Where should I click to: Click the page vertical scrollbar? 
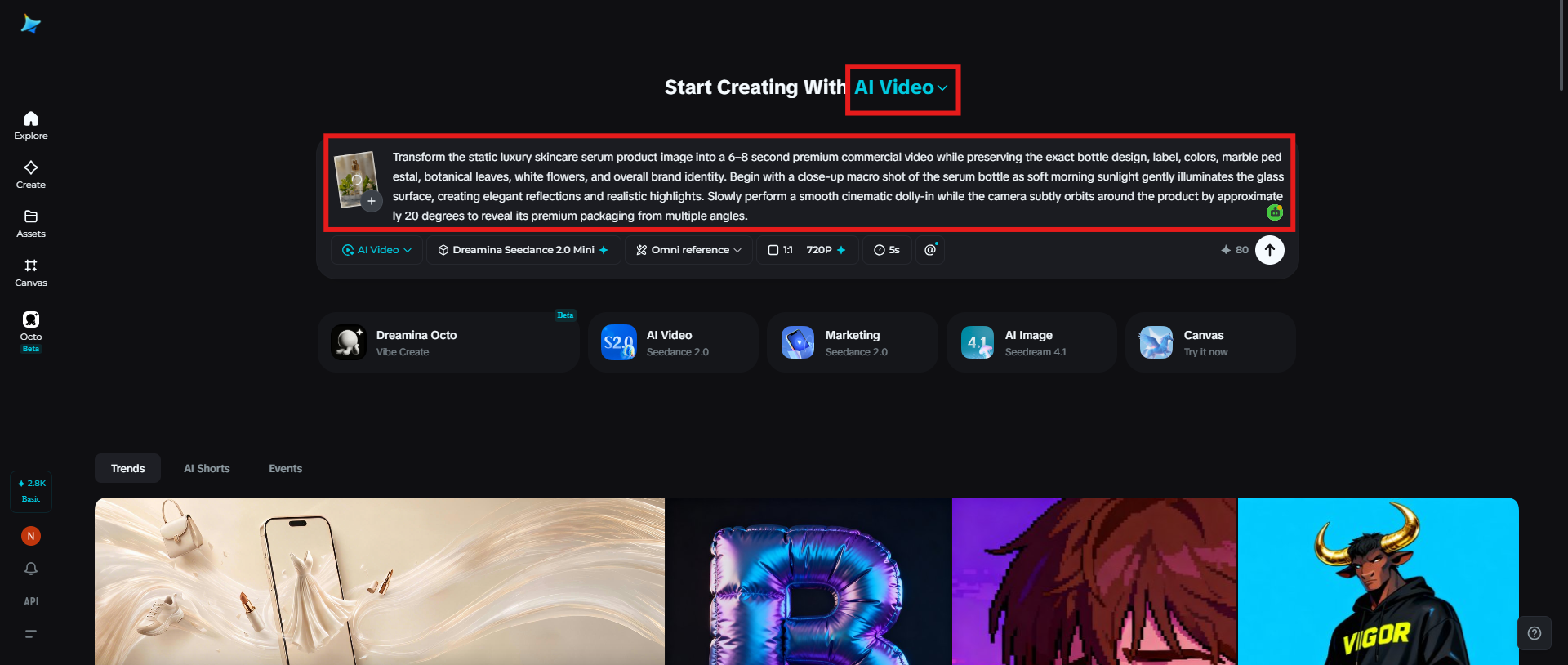pos(1561,45)
